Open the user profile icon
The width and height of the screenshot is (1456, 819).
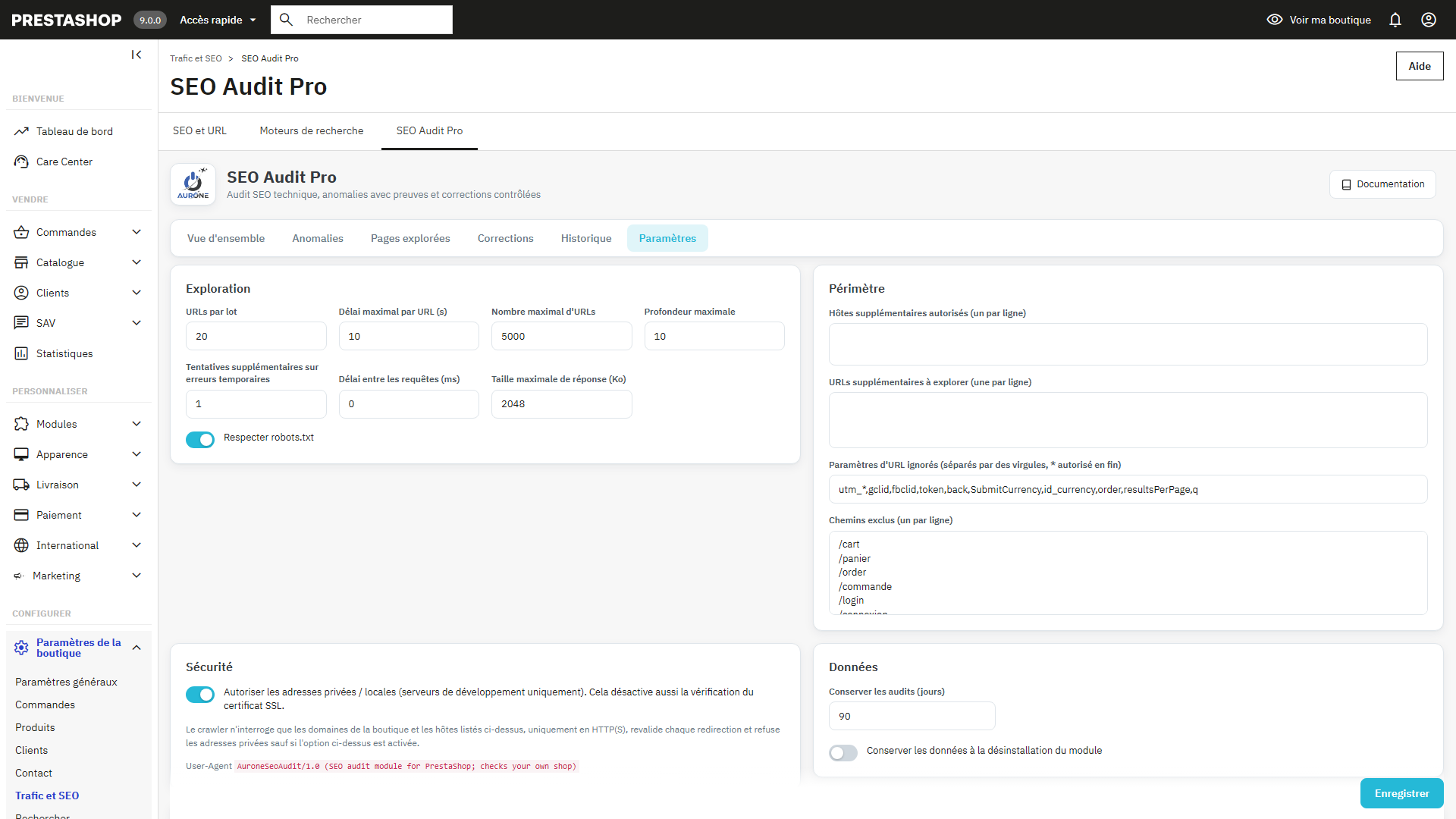click(x=1429, y=20)
